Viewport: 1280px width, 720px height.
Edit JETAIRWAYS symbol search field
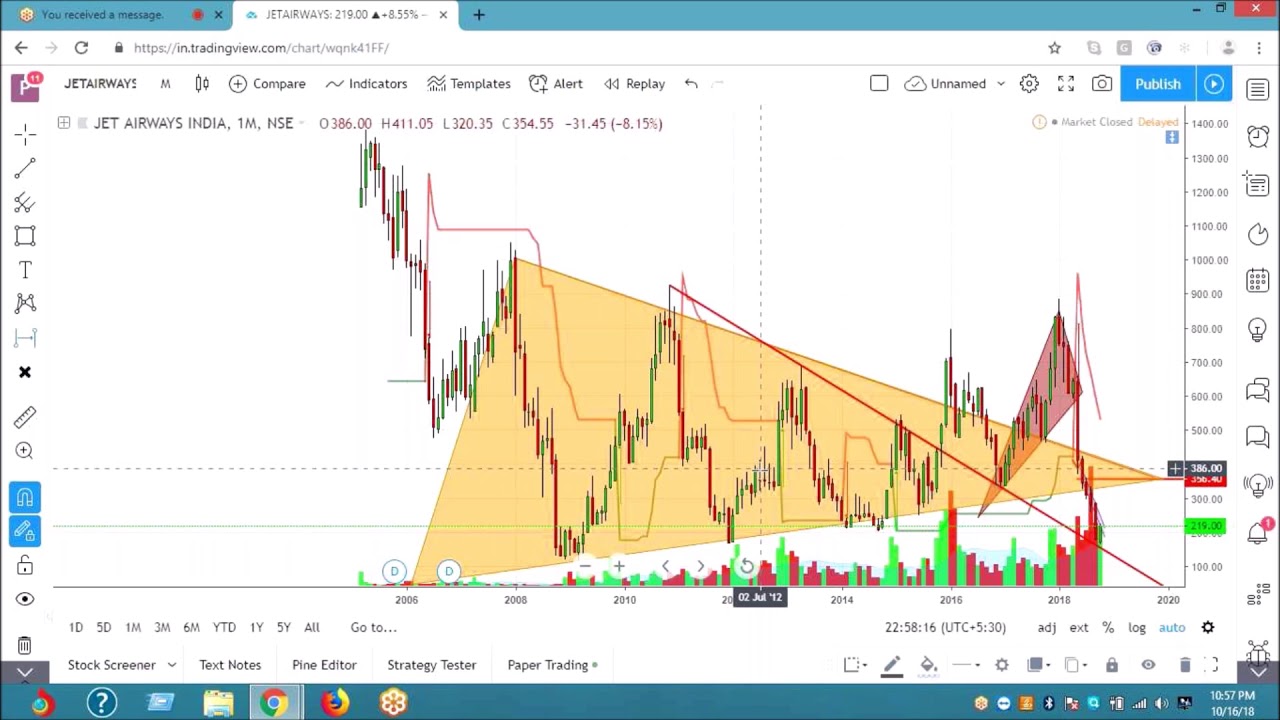pyautogui.click(x=100, y=84)
